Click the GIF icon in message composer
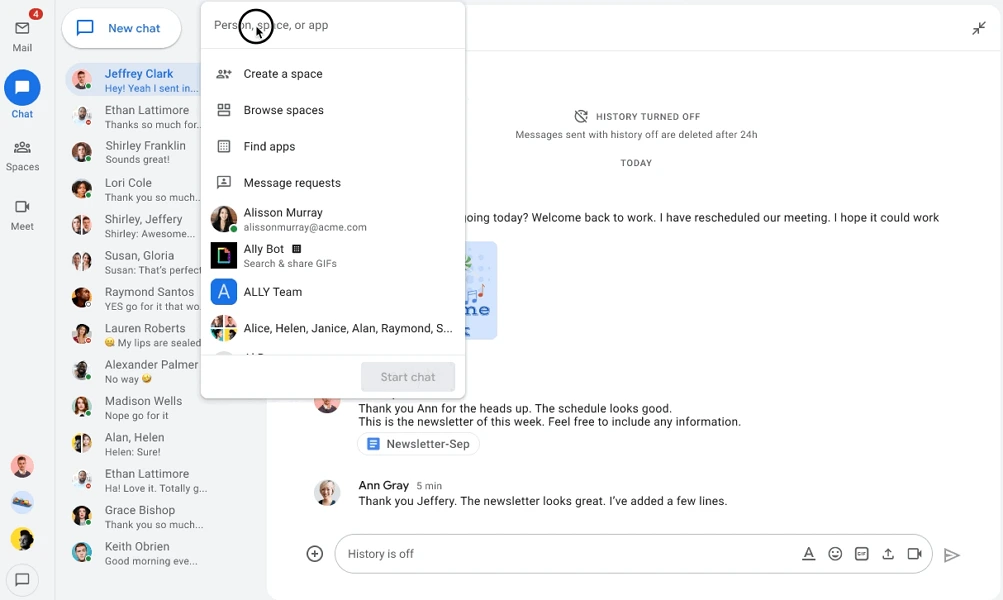This screenshot has width=1003, height=600. pos(861,554)
